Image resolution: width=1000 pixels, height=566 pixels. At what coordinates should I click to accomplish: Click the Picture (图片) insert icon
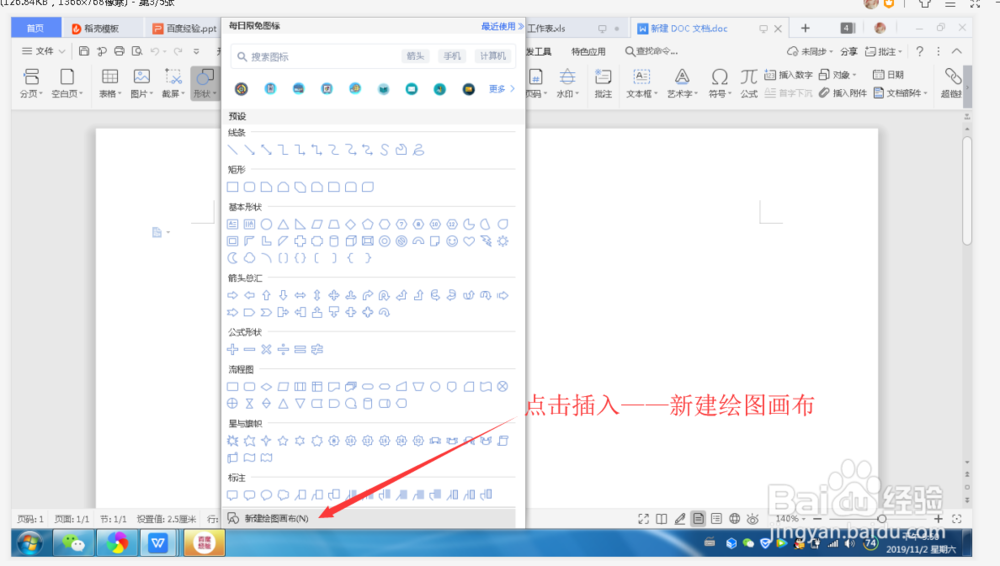coord(142,83)
